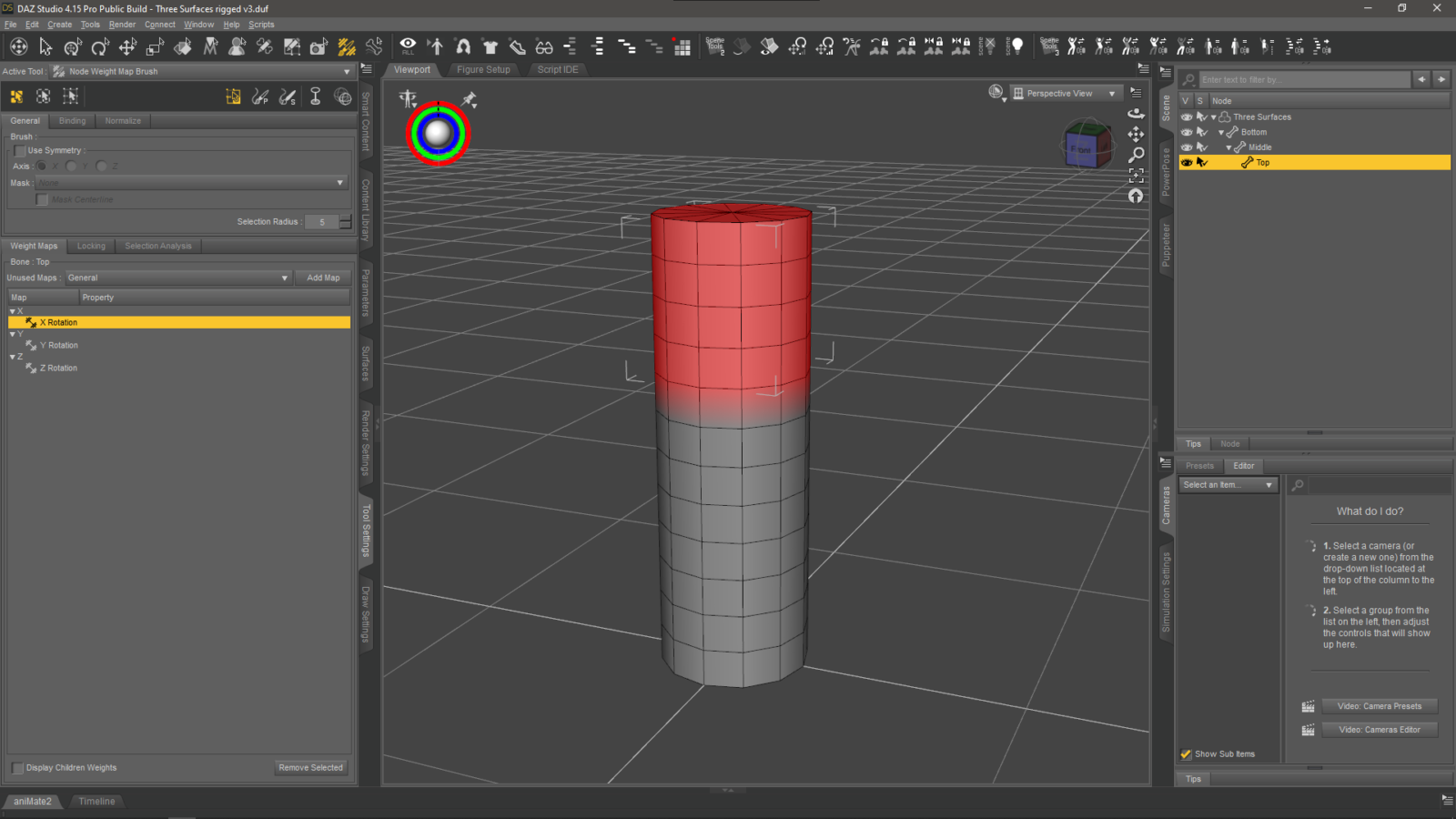The height and width of the screenshot is (819, 1456).
Task: Select the weight map smoothing brush tool
Action: pos(287,96)
